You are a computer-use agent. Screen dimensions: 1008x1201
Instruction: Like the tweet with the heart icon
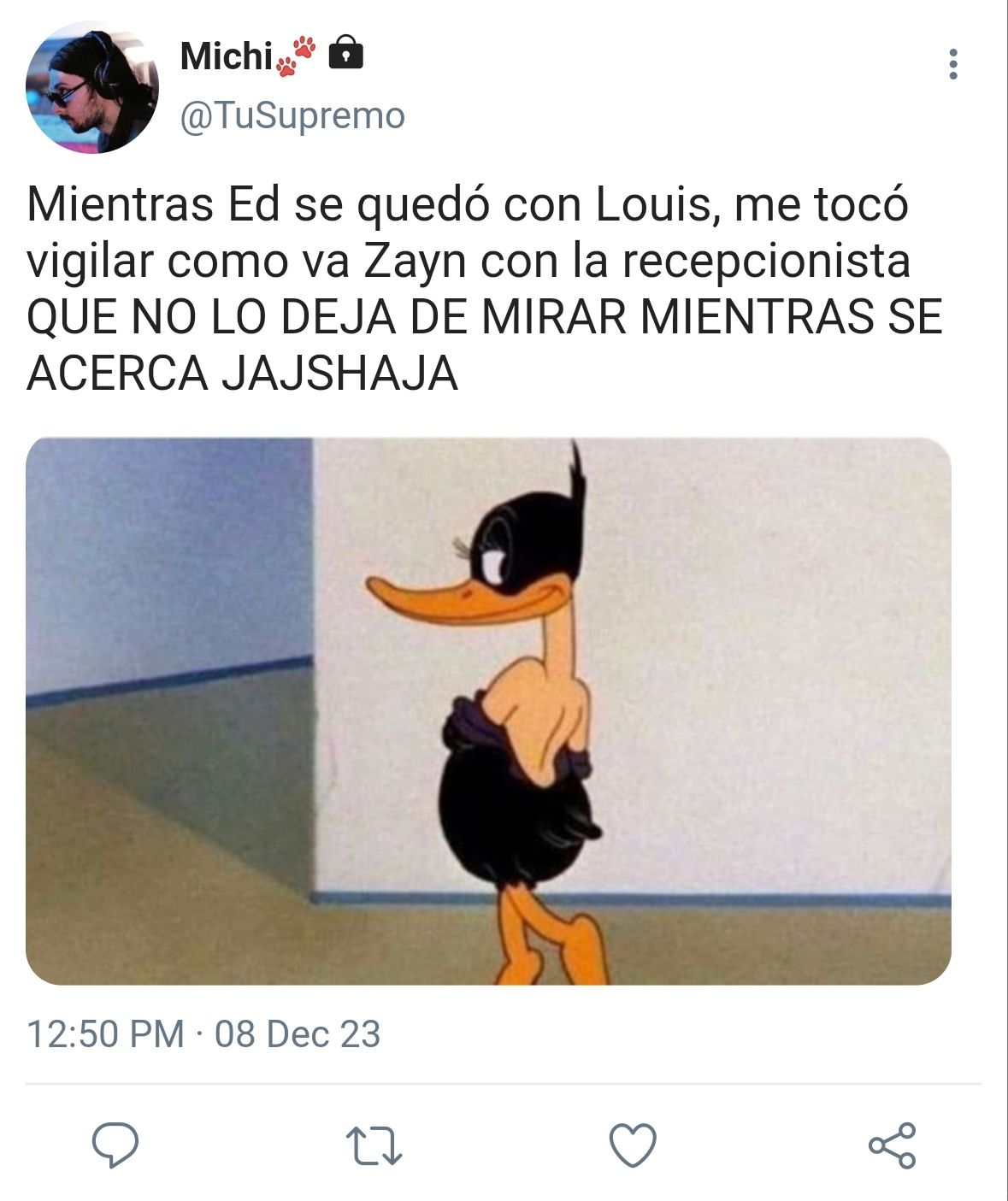pos(633,1145)
